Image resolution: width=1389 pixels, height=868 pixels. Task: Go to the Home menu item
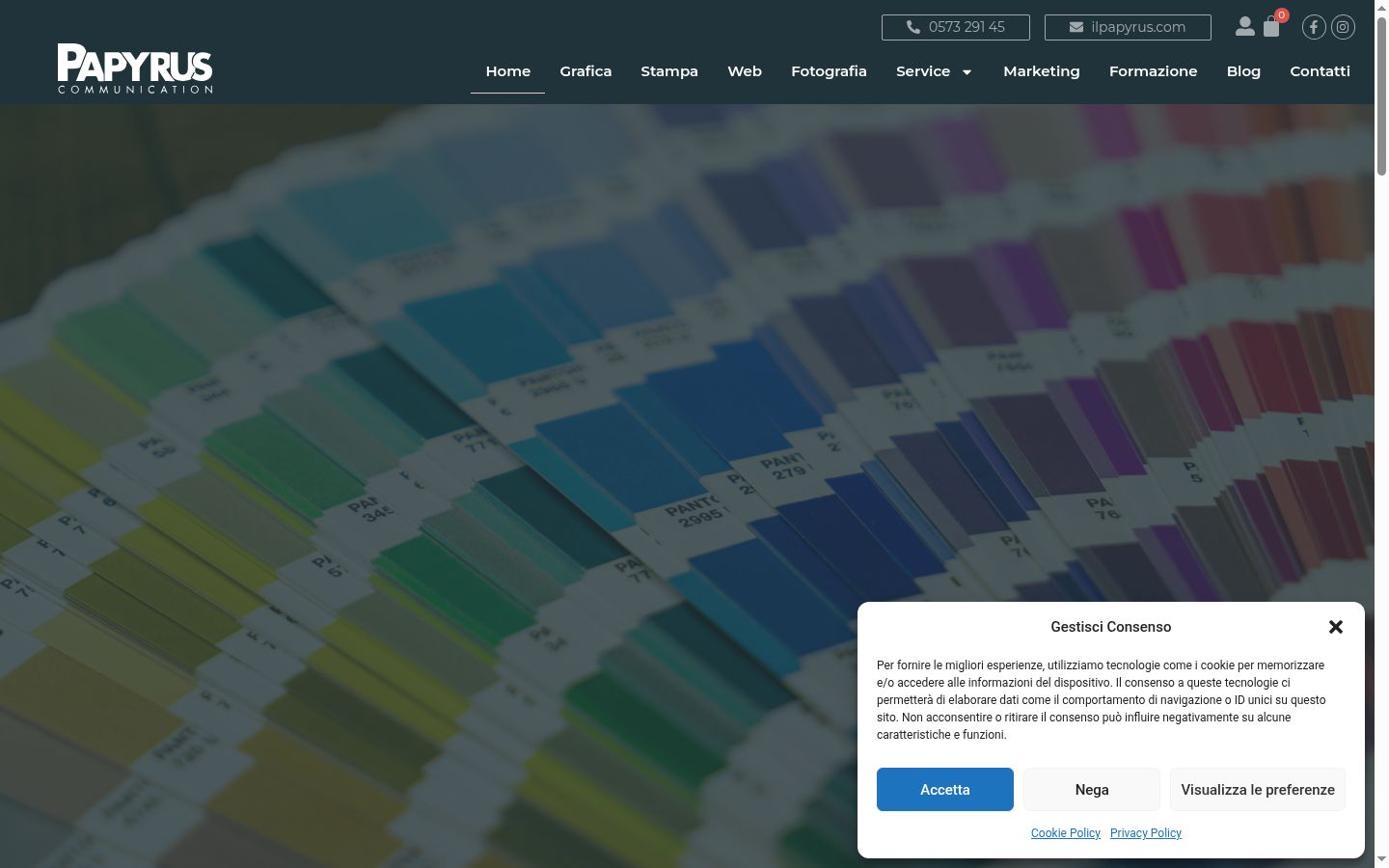pyautogui.click(x=508, y=71)
